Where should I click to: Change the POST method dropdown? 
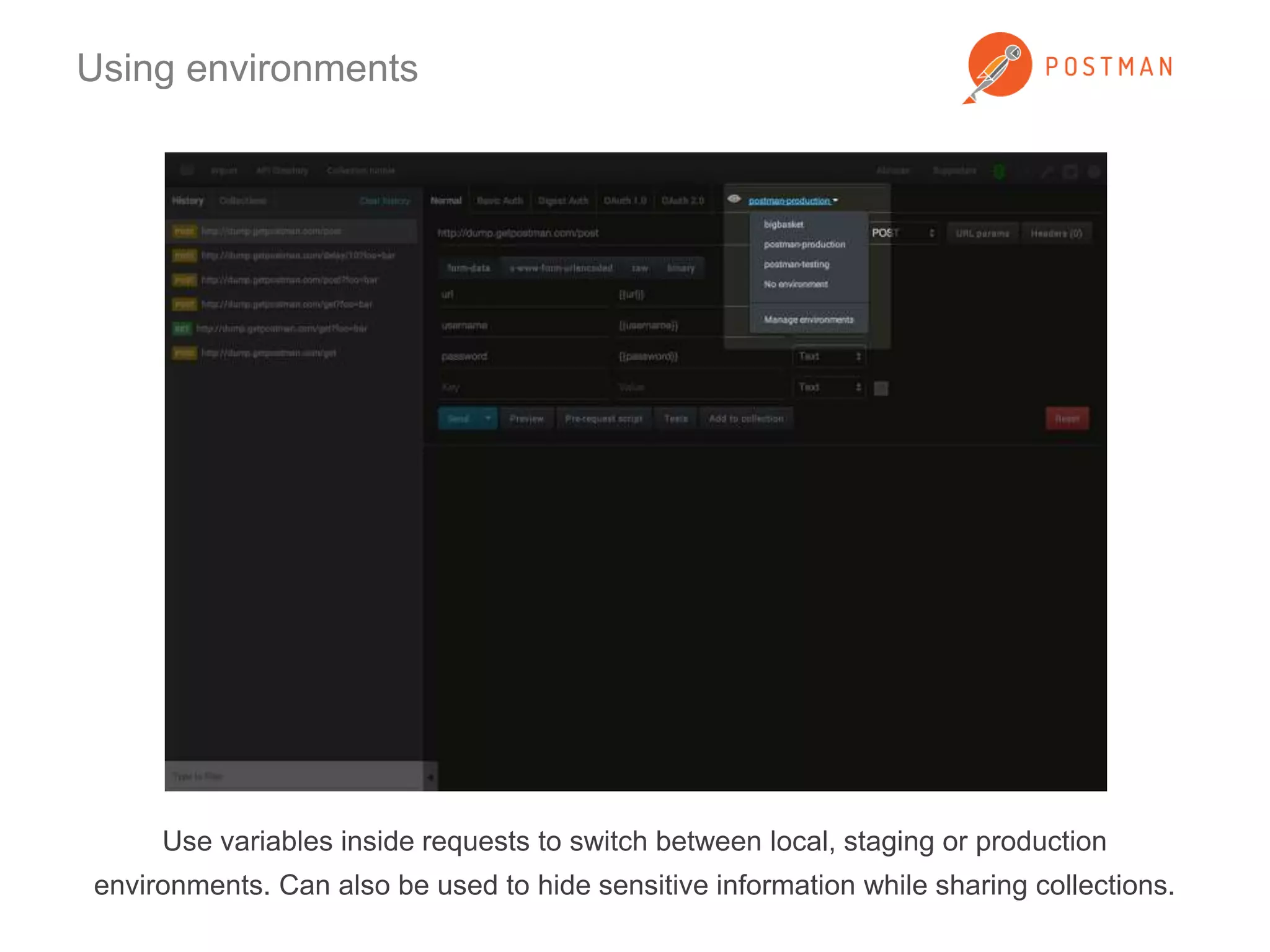[x=903, y=232]
